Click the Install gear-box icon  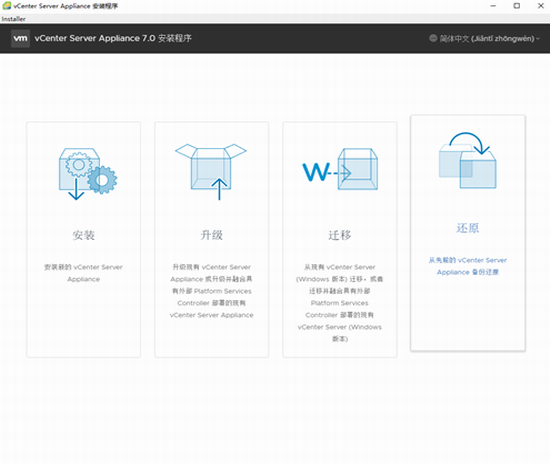[88, 174]
